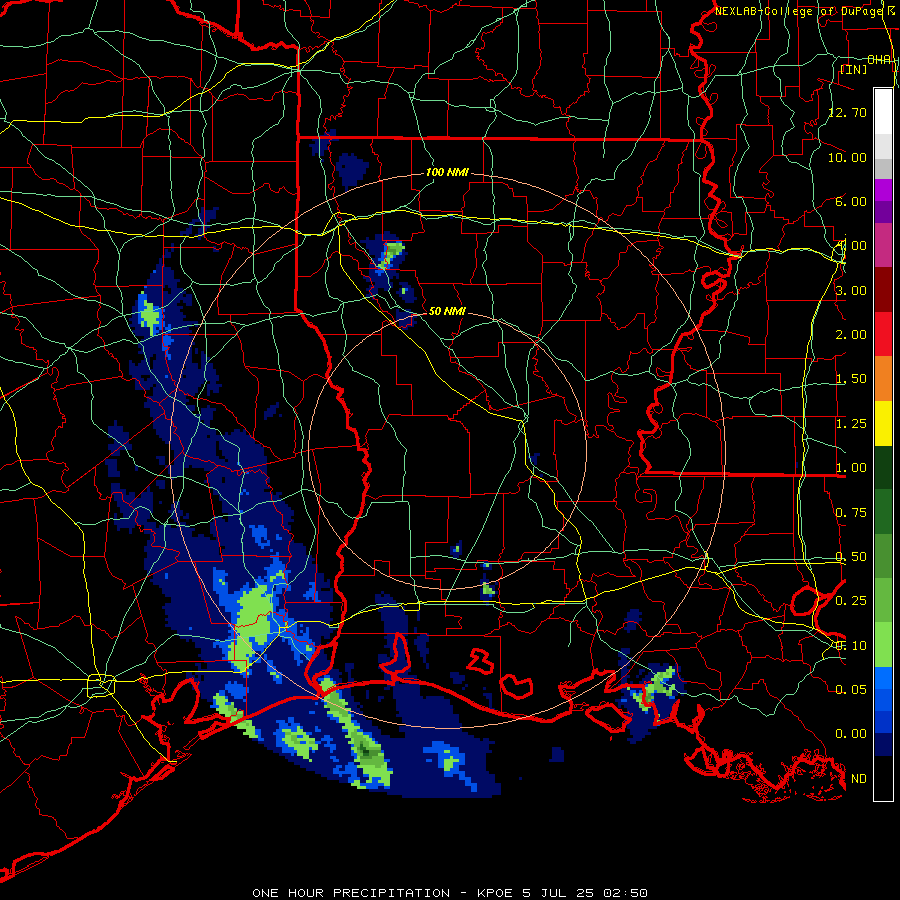
Task: Click the white swatch at the legend top
Action: (883, 111)
